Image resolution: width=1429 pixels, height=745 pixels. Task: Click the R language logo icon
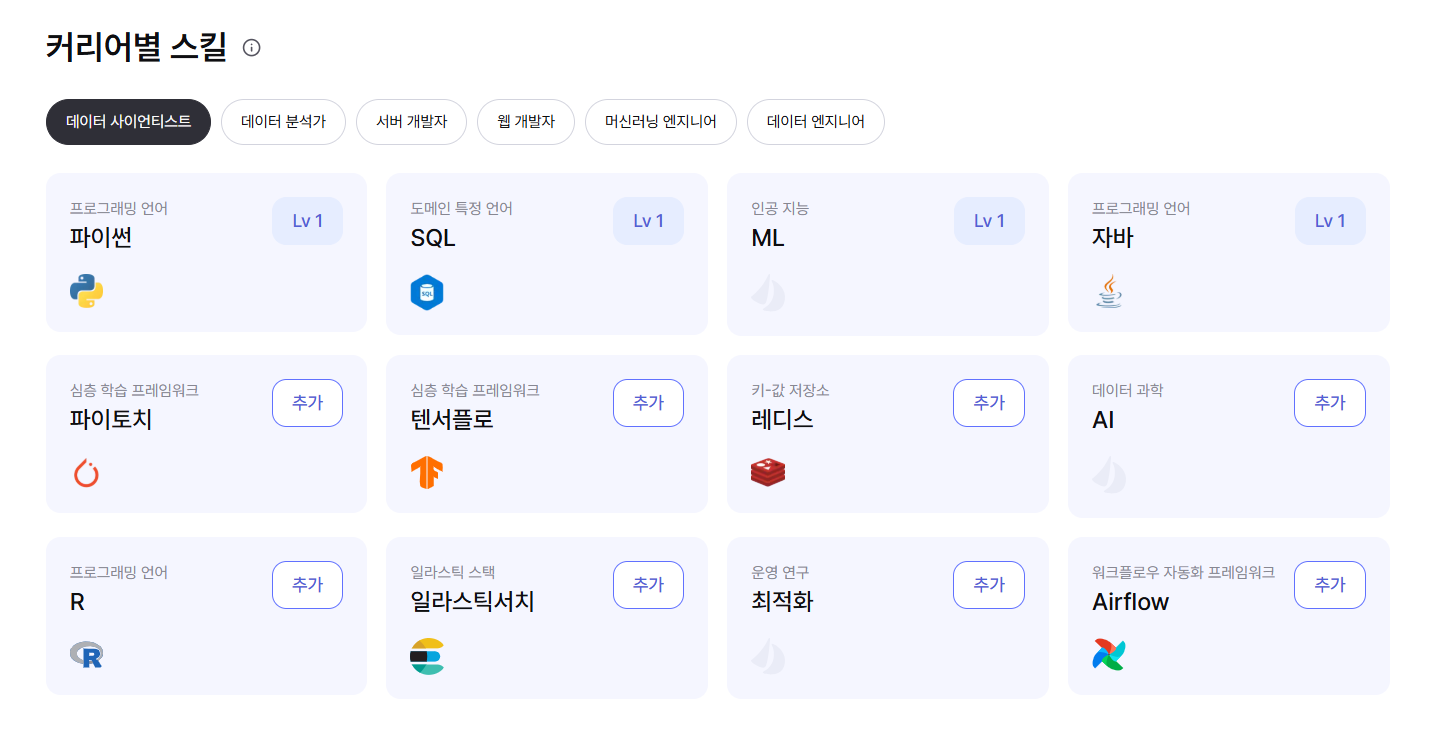coord(86,655)
